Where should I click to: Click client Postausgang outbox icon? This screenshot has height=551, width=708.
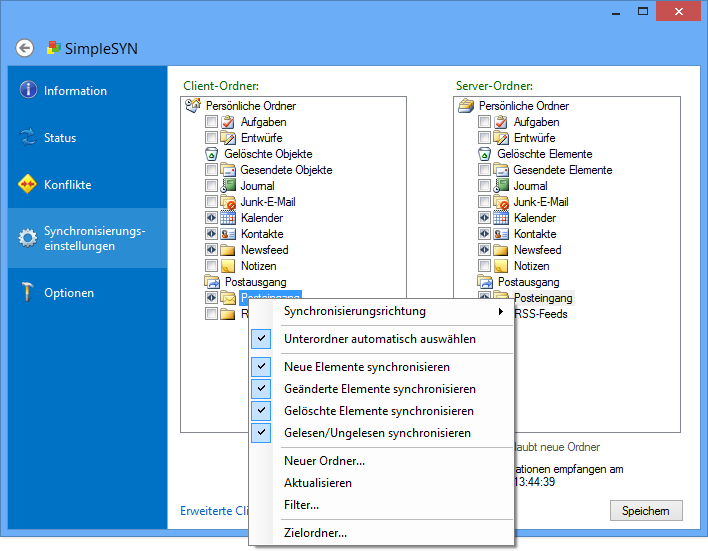pyautogui.click(x=212, y=282)
